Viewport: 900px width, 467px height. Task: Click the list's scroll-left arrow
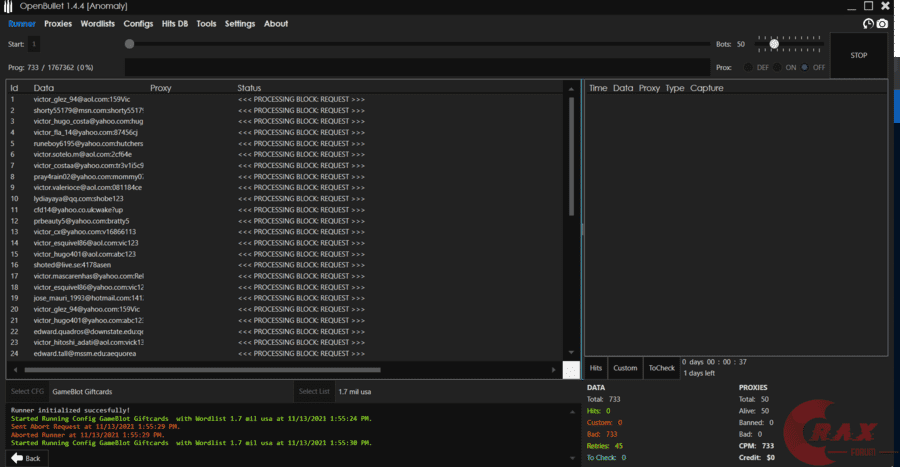tap(11, 370)
